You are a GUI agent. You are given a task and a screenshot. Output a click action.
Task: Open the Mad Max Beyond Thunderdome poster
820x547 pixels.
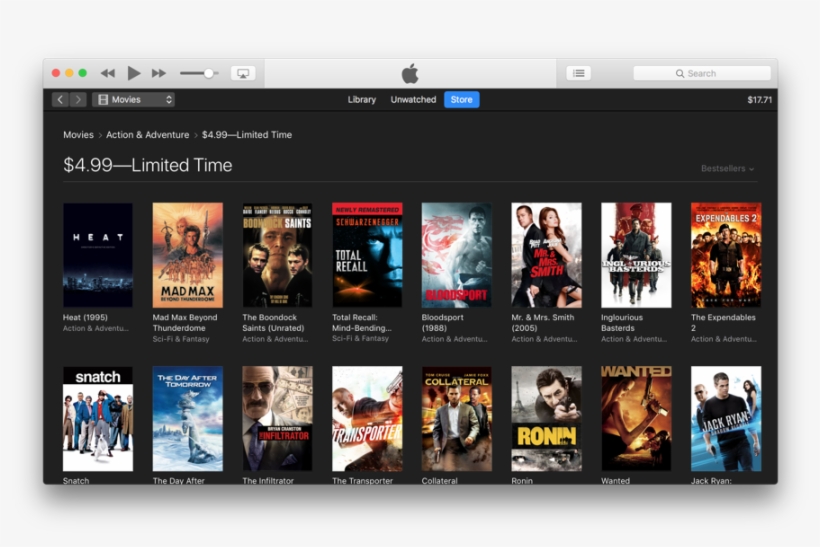point(188,255)
